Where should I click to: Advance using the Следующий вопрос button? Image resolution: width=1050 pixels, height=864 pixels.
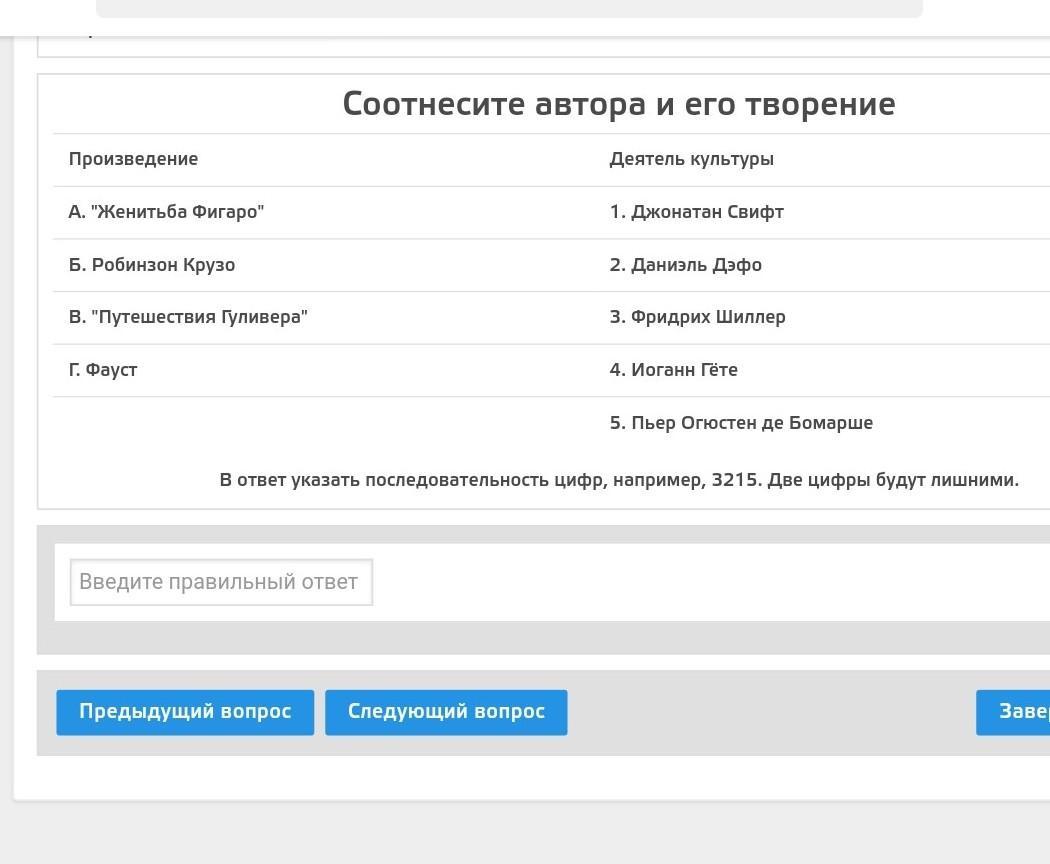point(446,712)
